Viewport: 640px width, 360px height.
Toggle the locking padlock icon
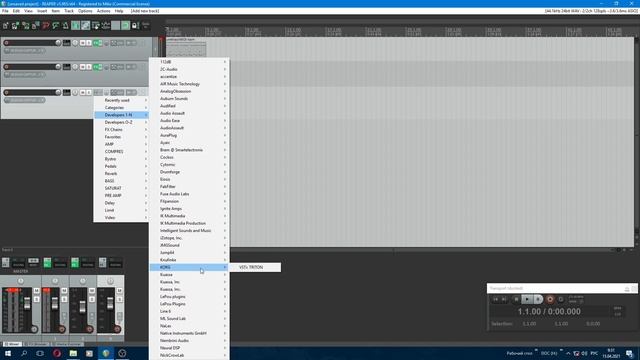click(135, 26)
